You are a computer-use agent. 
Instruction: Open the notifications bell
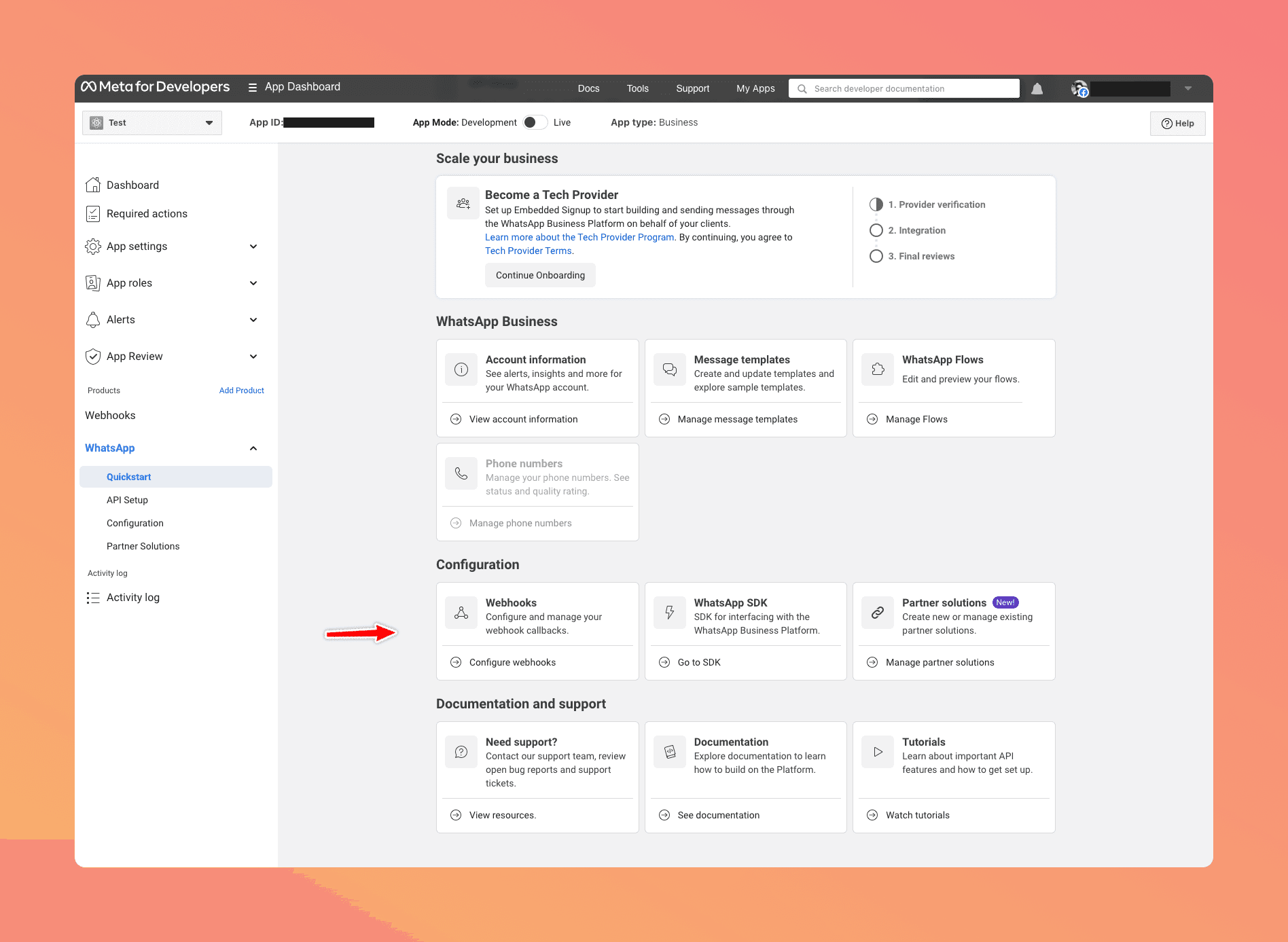1037,89
